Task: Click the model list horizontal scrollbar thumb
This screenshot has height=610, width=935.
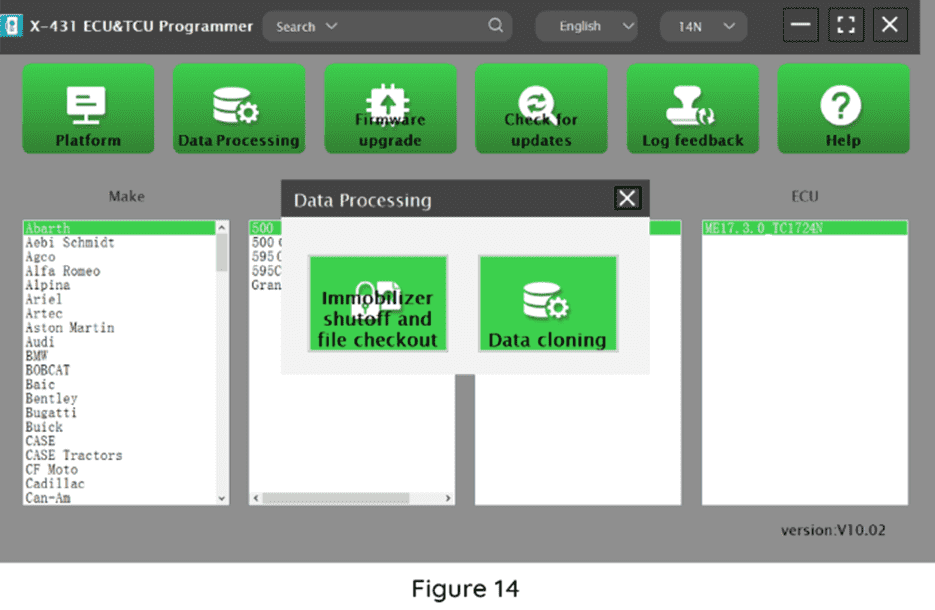Action: (336, 498)
